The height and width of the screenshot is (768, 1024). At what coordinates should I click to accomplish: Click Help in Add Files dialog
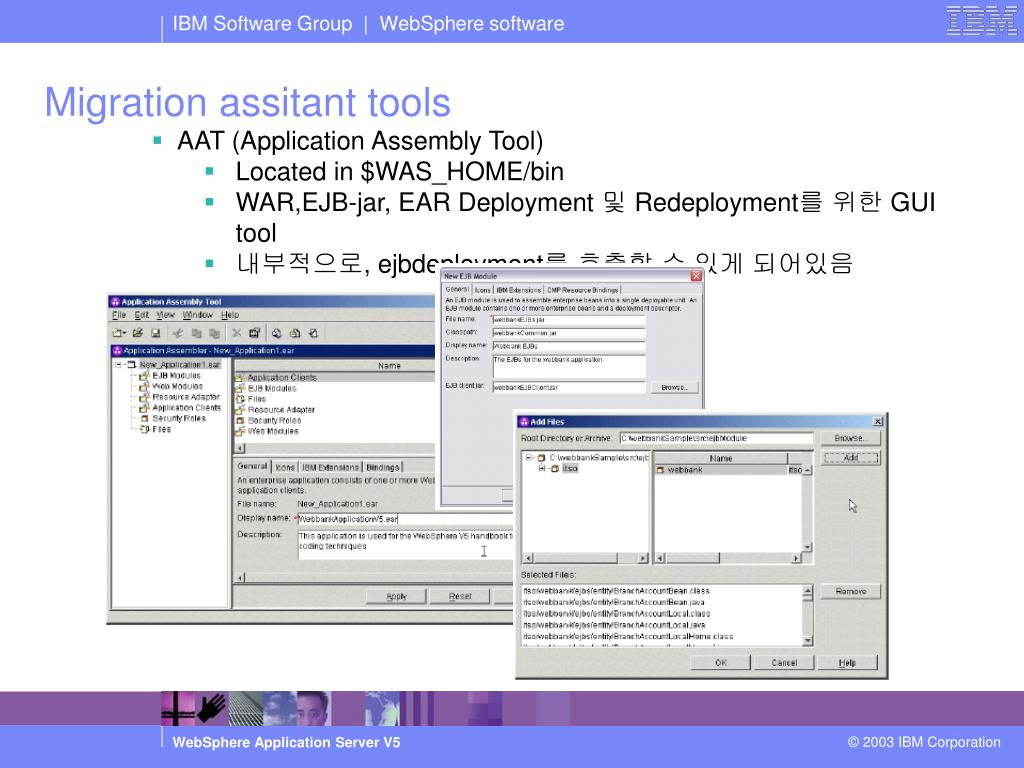(847, 662)
